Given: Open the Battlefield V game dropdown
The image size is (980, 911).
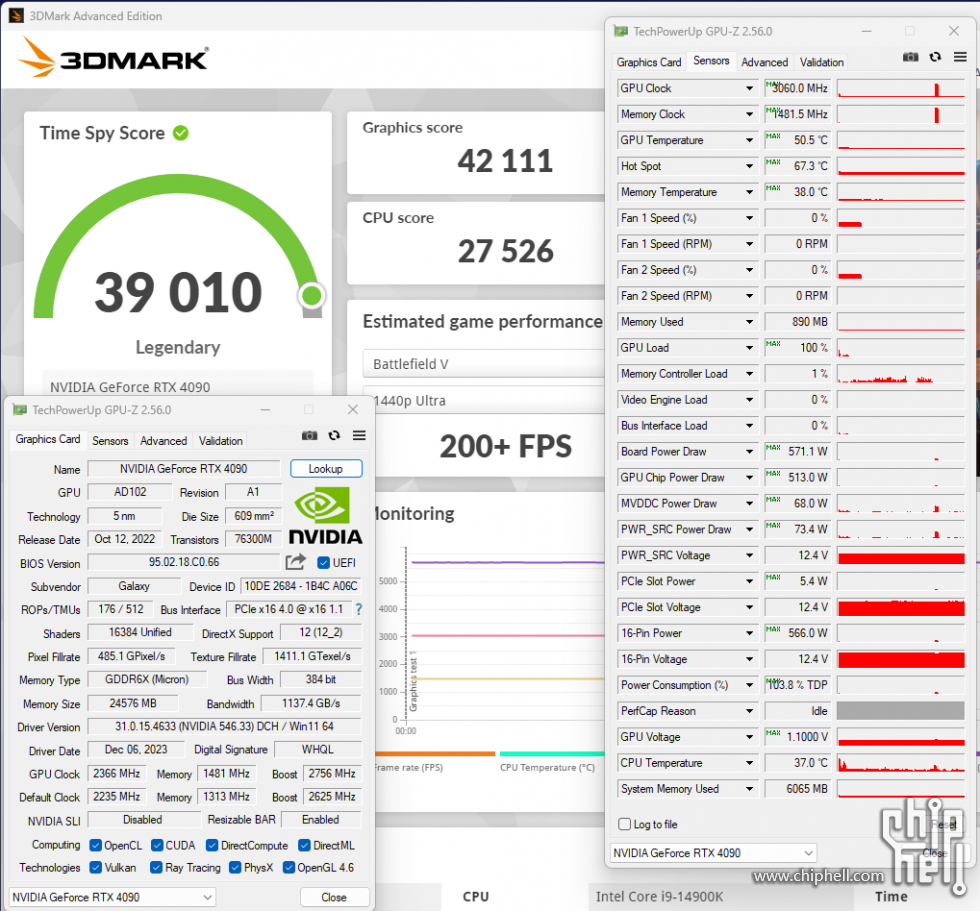Looking at the screenshot, I should click(x=484, y=364).
